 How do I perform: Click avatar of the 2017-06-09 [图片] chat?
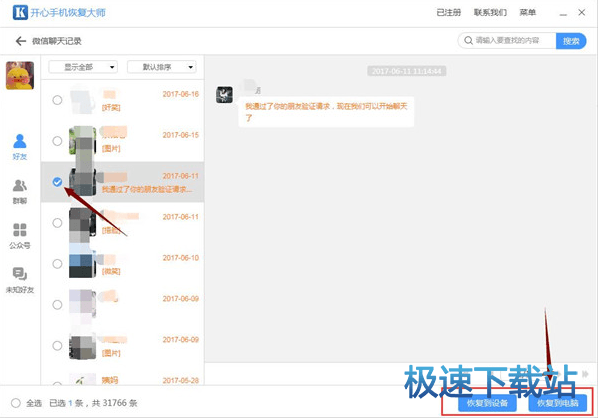click(82, 345)
